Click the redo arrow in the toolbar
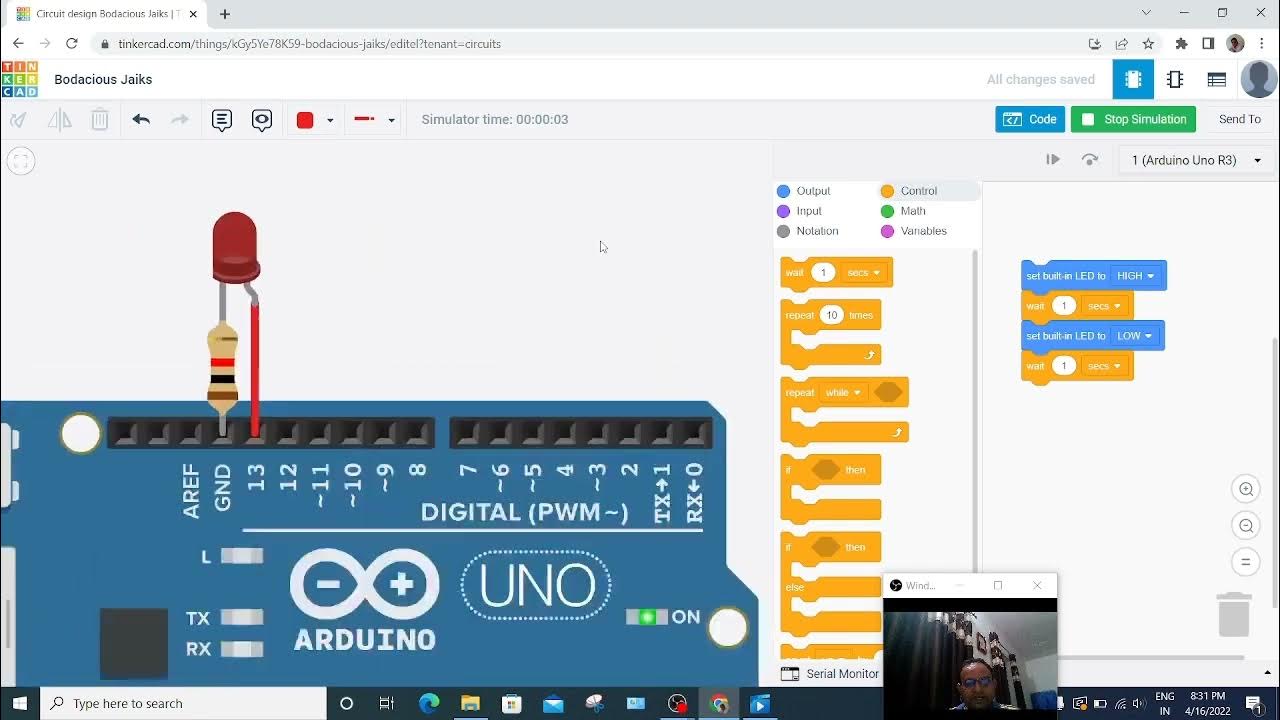 click(x=180, y=120)
